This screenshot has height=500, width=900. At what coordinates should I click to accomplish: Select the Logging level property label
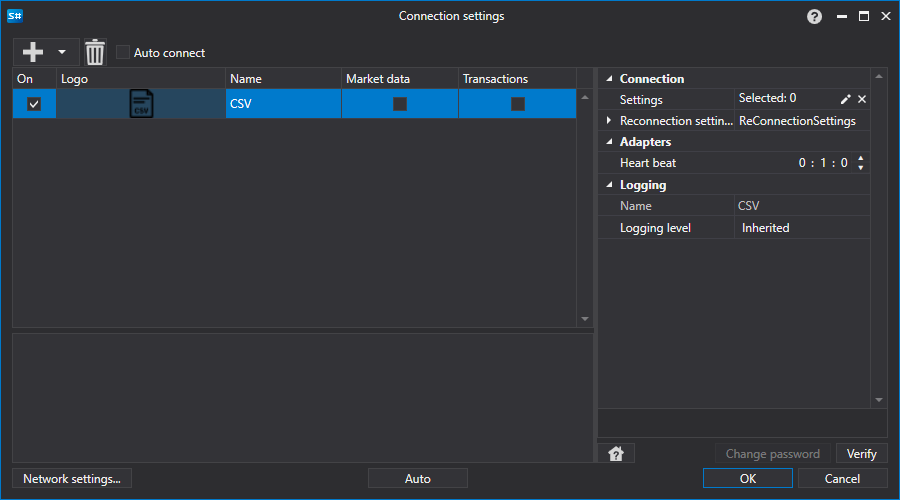655,228
